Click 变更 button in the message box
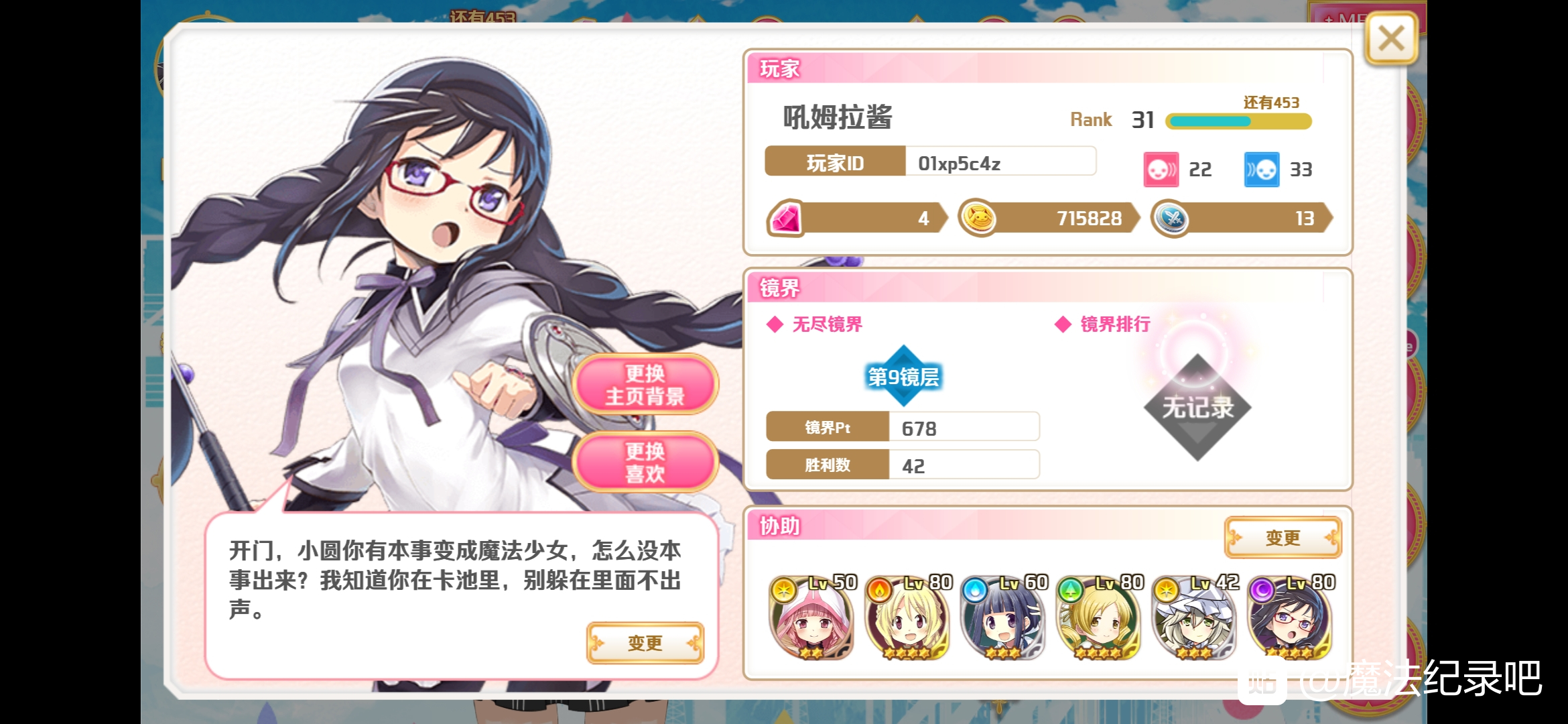The image size is (1568, 724). click(645, 644)
